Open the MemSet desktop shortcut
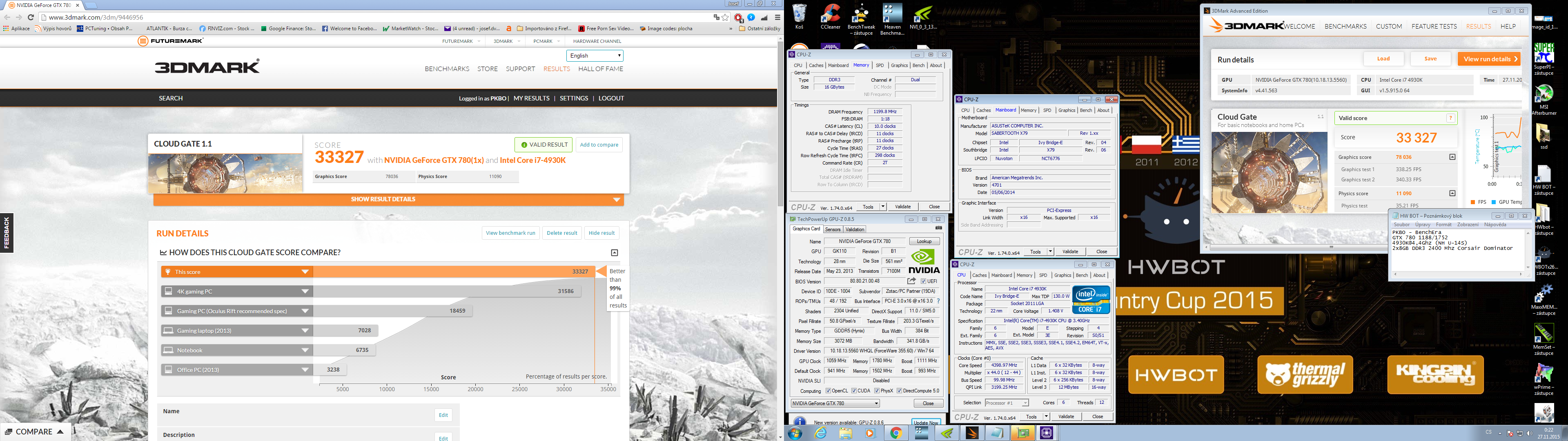1568x441 pixels. 1543,340
